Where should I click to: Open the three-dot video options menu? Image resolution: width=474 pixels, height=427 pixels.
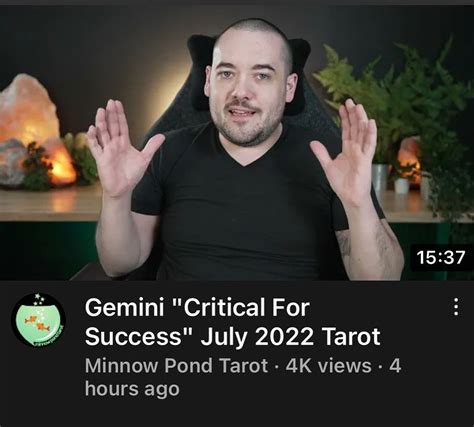click(x=456, y=307)
